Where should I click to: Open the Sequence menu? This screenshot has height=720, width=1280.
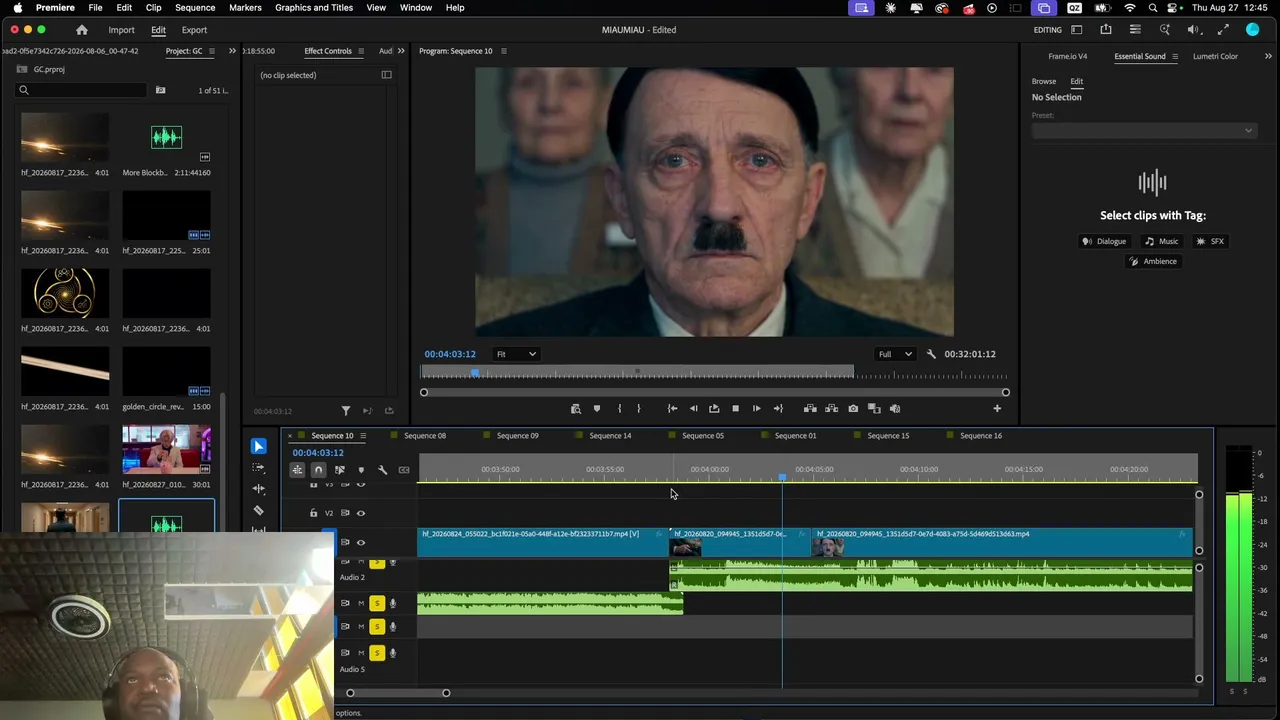[x=195, y=8]
